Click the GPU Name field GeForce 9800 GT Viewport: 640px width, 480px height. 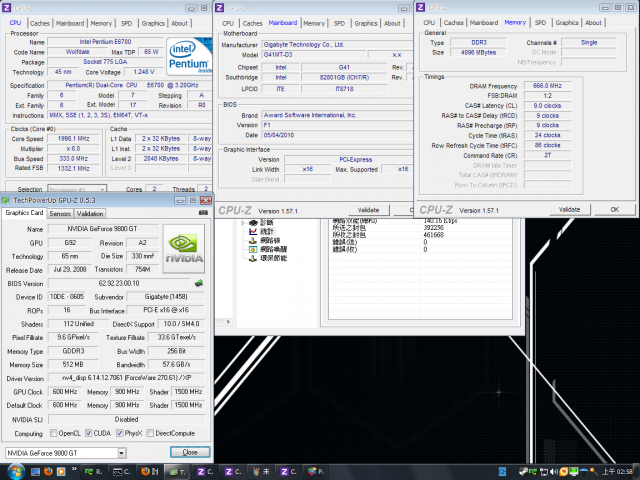point(103,229)
